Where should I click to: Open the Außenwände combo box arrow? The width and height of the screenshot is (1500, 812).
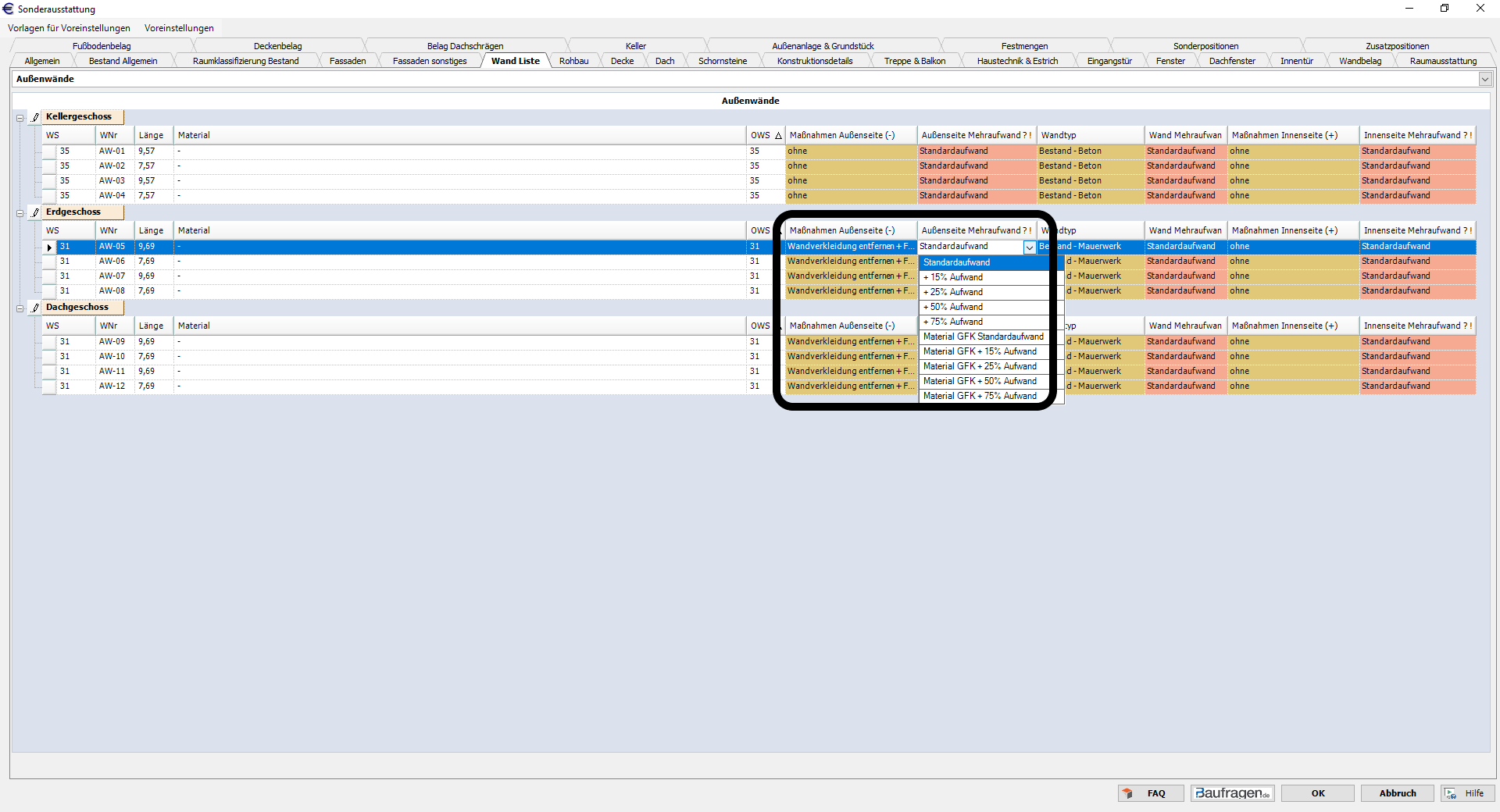pyautogui.click(x=1484, y=79)
